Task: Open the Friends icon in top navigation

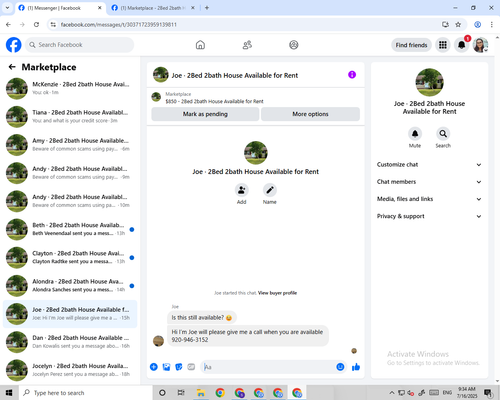Action: pyautogui.click(x=247, y=45)
